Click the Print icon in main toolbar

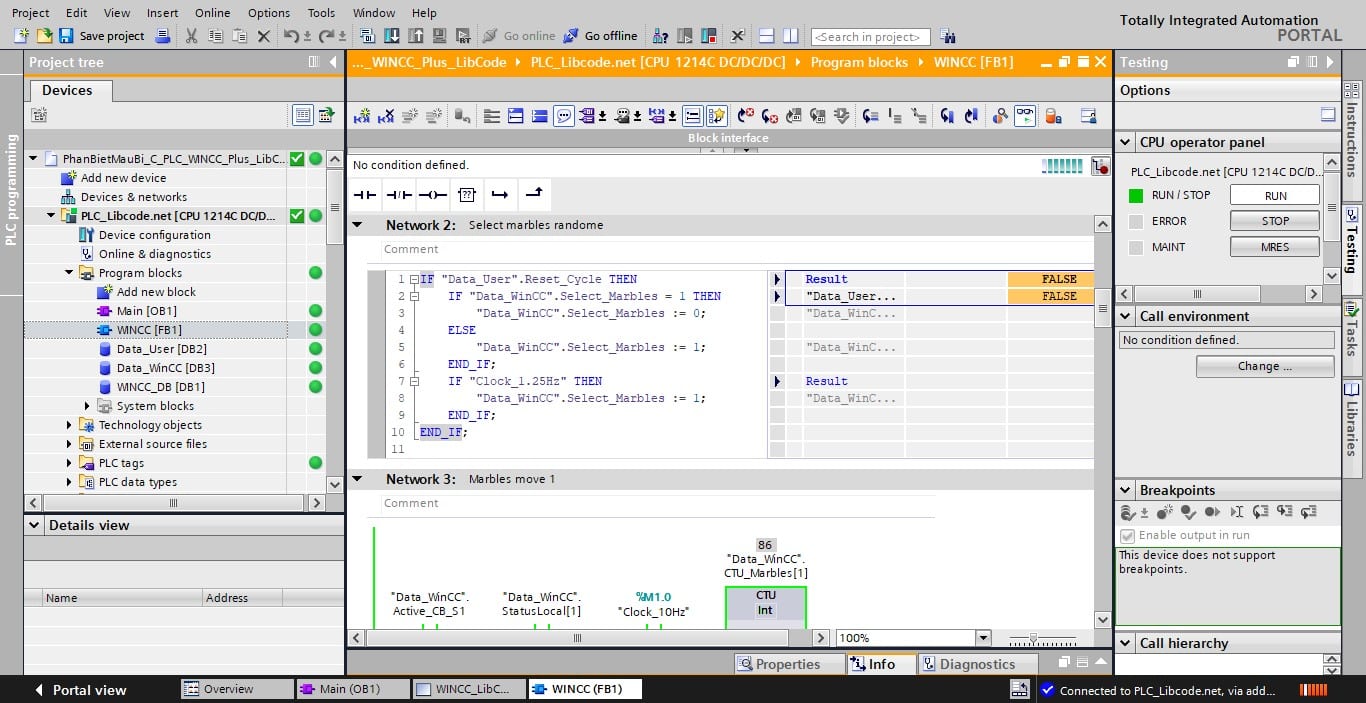point(164,36)
